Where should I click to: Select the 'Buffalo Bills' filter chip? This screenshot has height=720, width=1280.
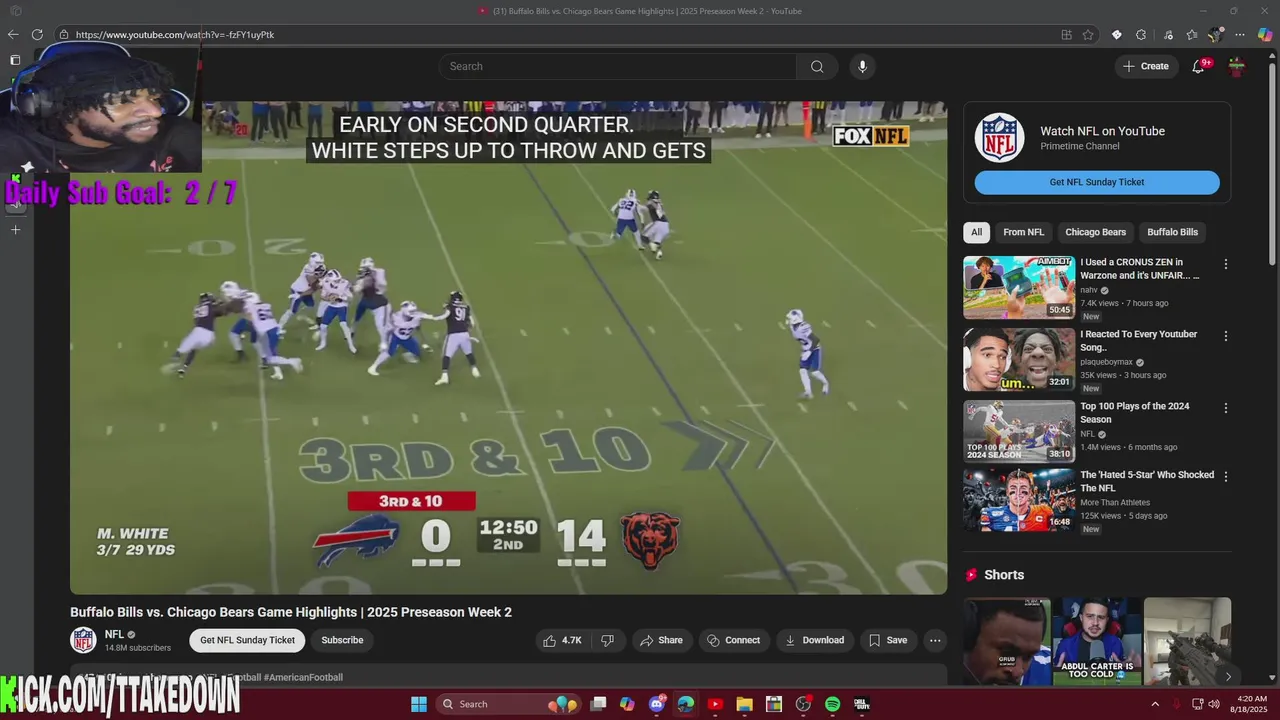(x=1172, y=232)
